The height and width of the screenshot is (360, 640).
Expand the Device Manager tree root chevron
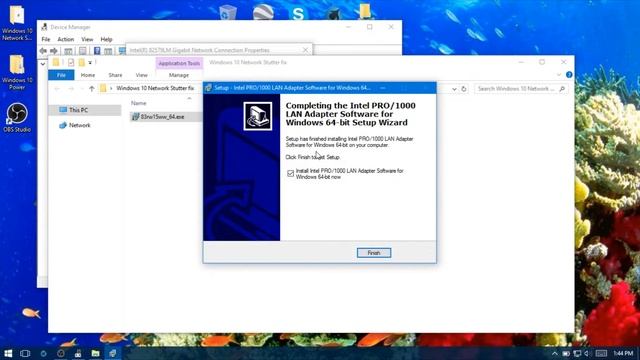point(42,64)
